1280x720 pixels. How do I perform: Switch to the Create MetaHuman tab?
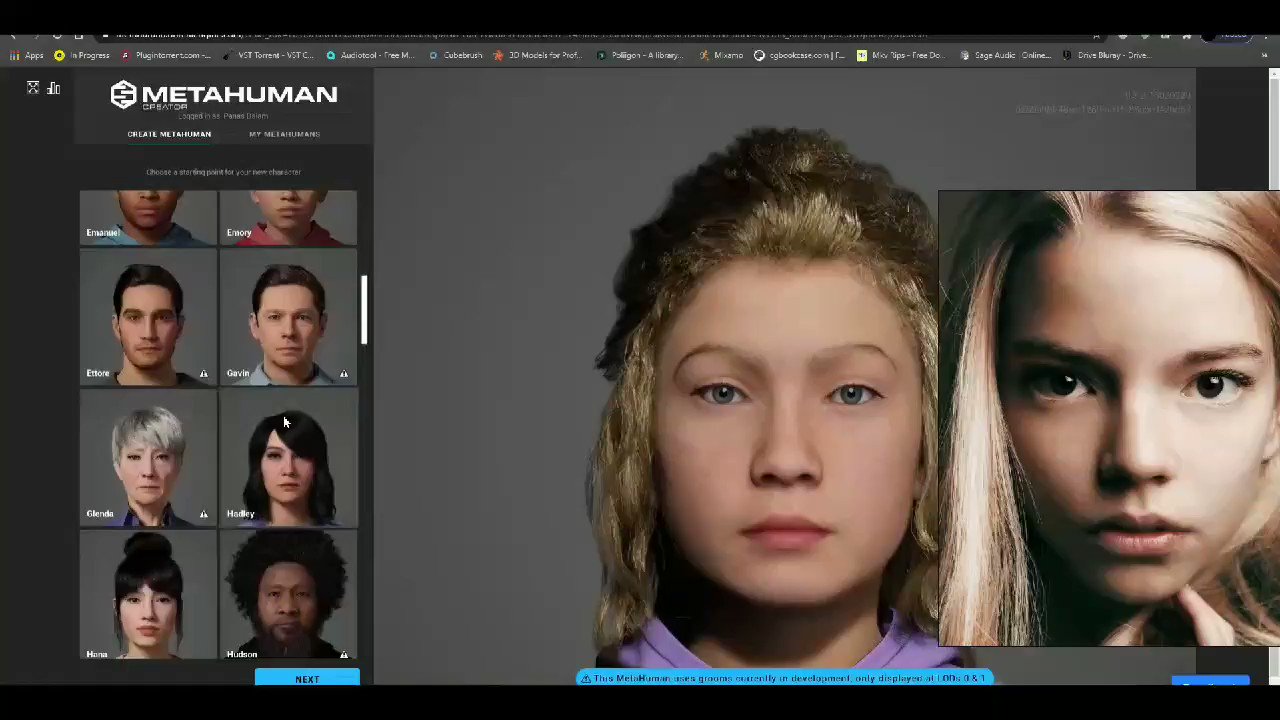tap(169, 134)
